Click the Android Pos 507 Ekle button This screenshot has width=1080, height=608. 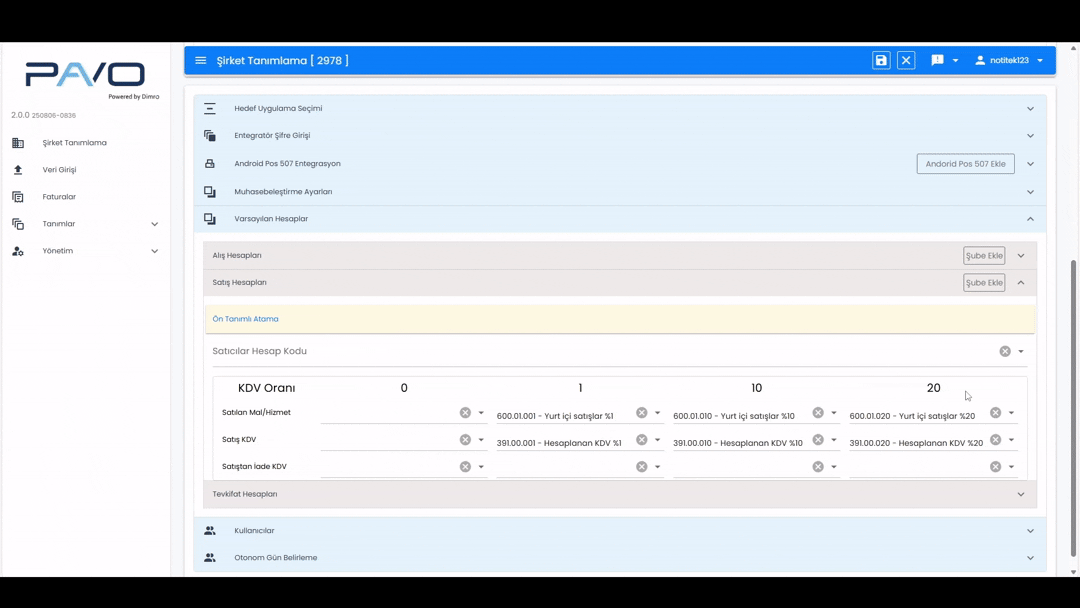click(x=965, y=164)
